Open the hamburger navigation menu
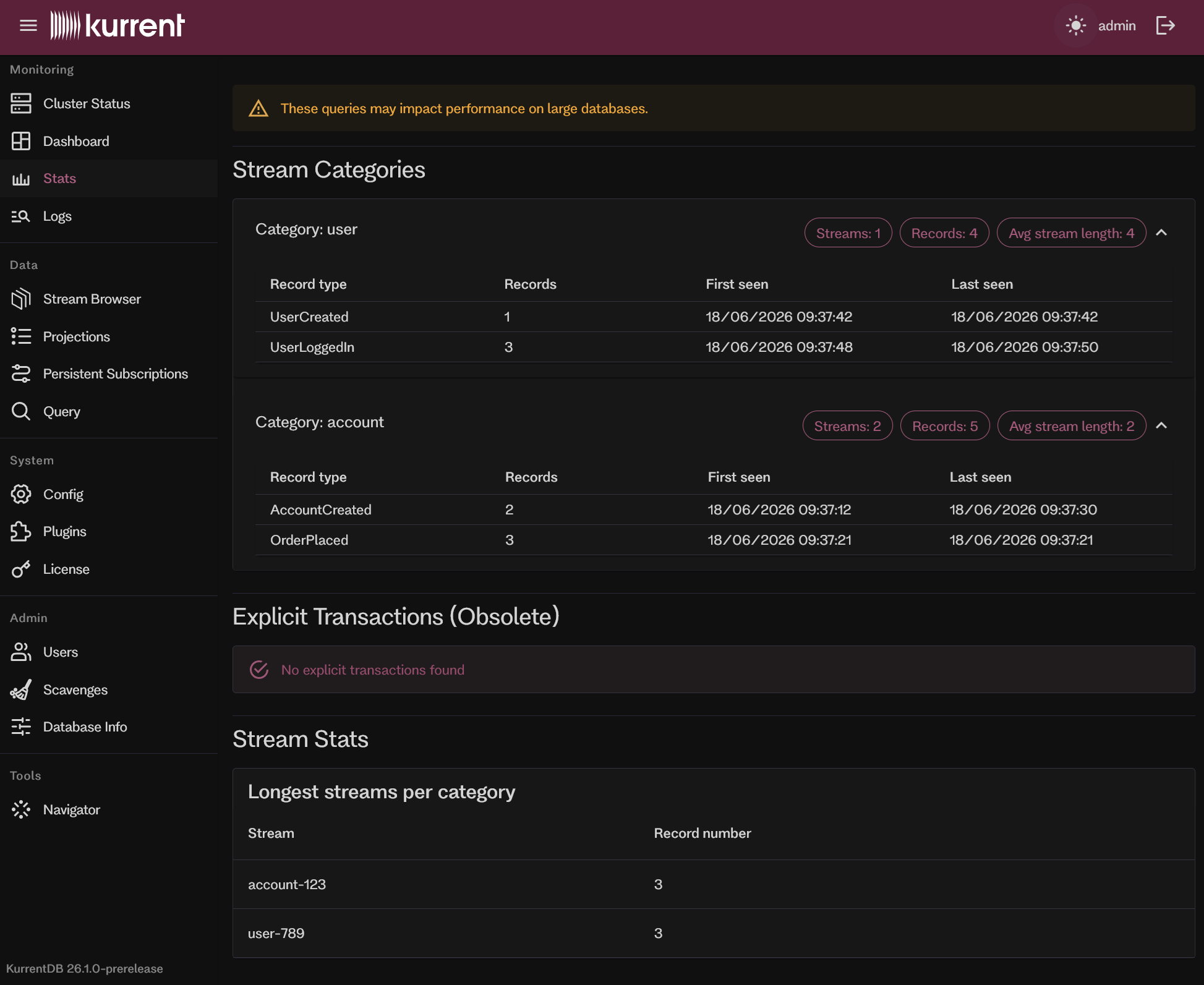Viewport: 1204px width, 985px height. point(28,25)
